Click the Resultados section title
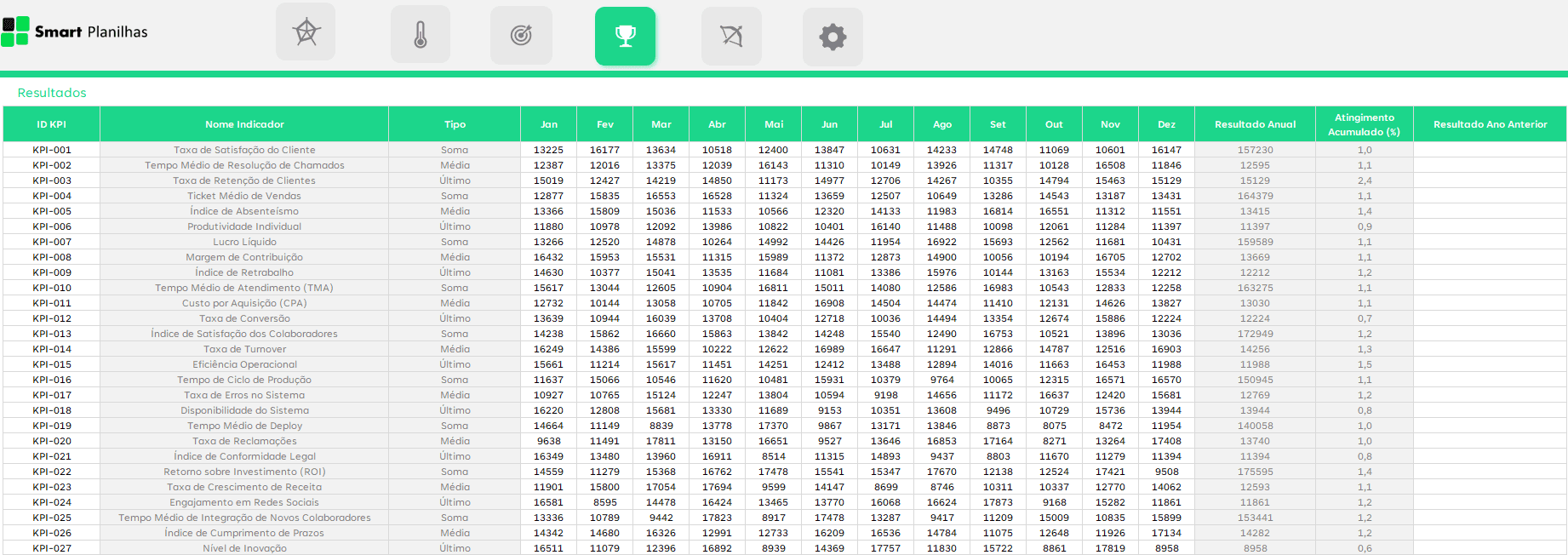Viewport: 1568px width, 555px height. [x=52, y=93]
